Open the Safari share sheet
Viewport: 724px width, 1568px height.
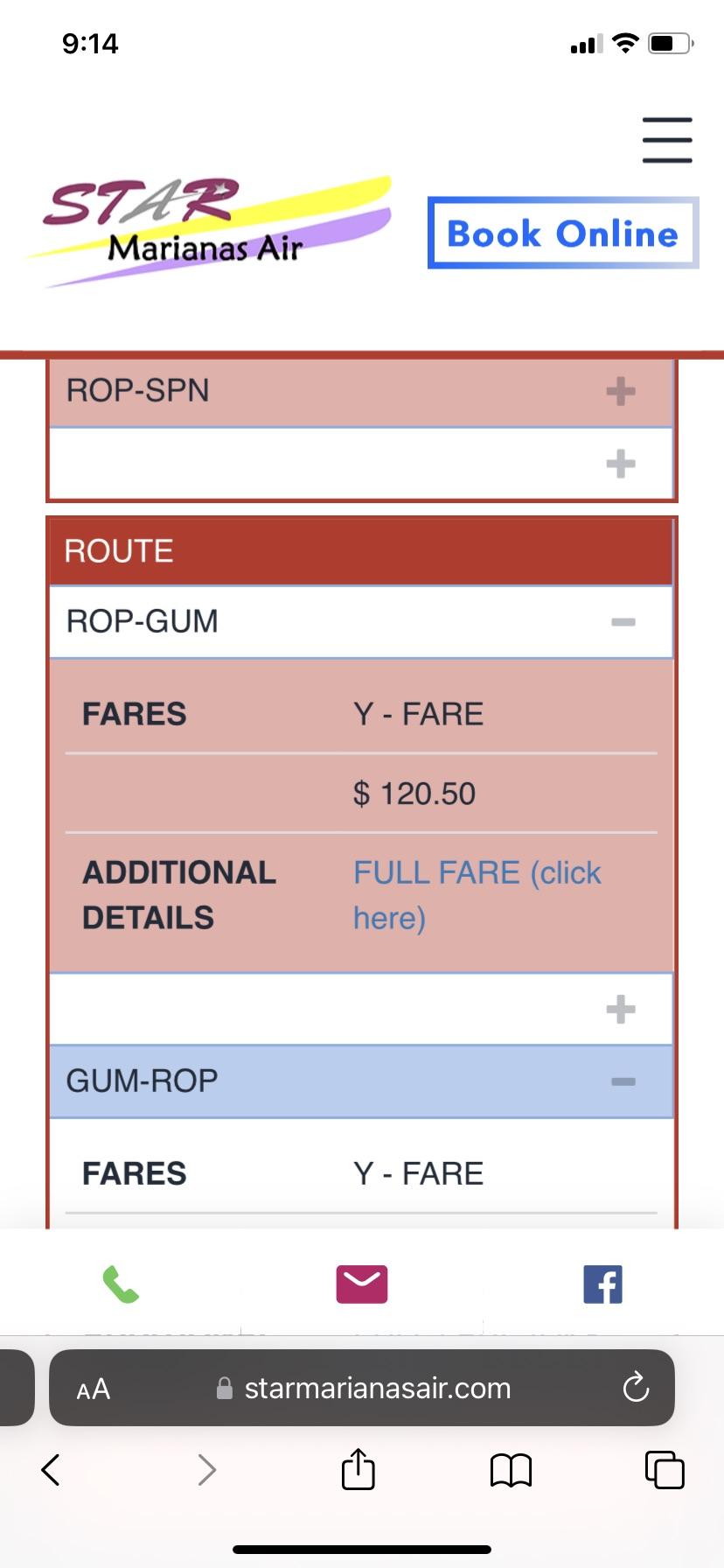pyautogui.click(x=359, y=1469)
